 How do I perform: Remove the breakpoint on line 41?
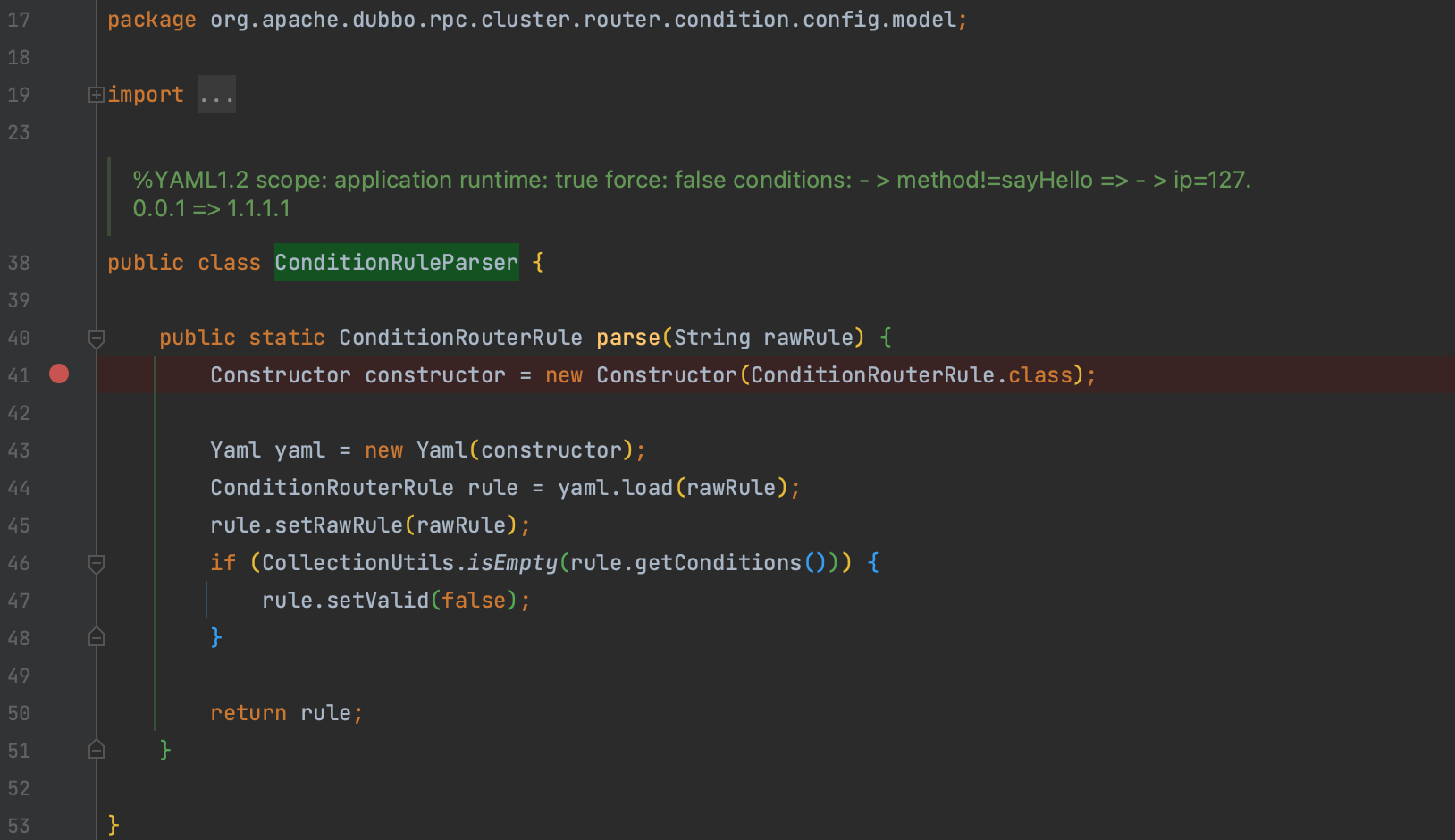(x=59, y=374)
